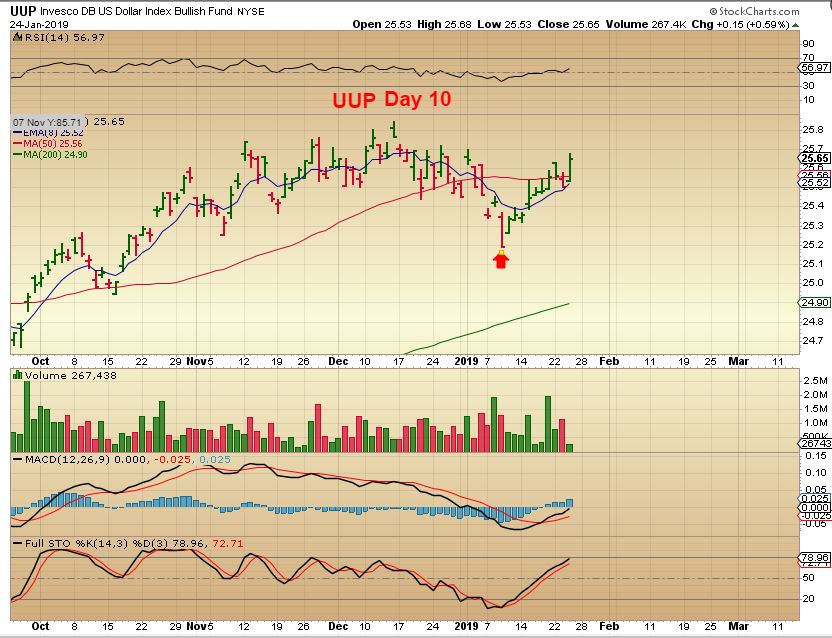Screen dimensions: 832x638
Task: Click the 78.96 stochastic value tag on right axis
Action: [814, 557]
